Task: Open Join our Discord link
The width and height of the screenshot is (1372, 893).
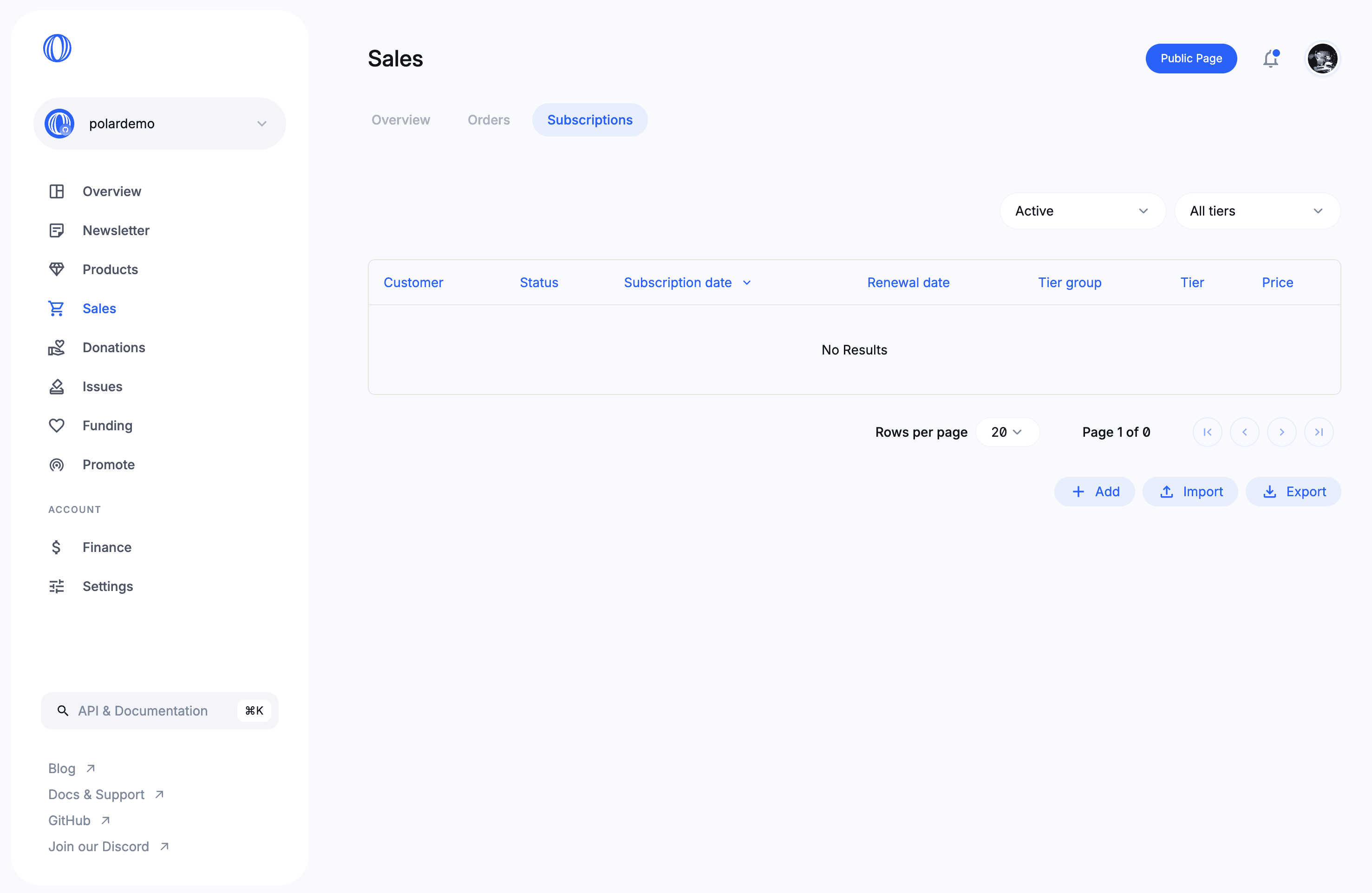Action: tap(108, 846)
